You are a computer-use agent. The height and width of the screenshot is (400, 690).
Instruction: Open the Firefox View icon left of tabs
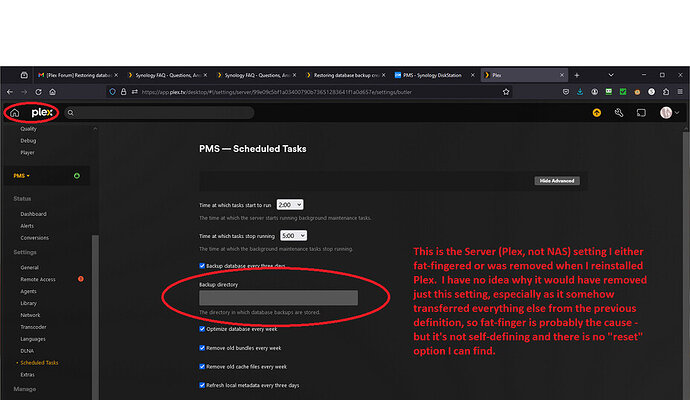24,75
